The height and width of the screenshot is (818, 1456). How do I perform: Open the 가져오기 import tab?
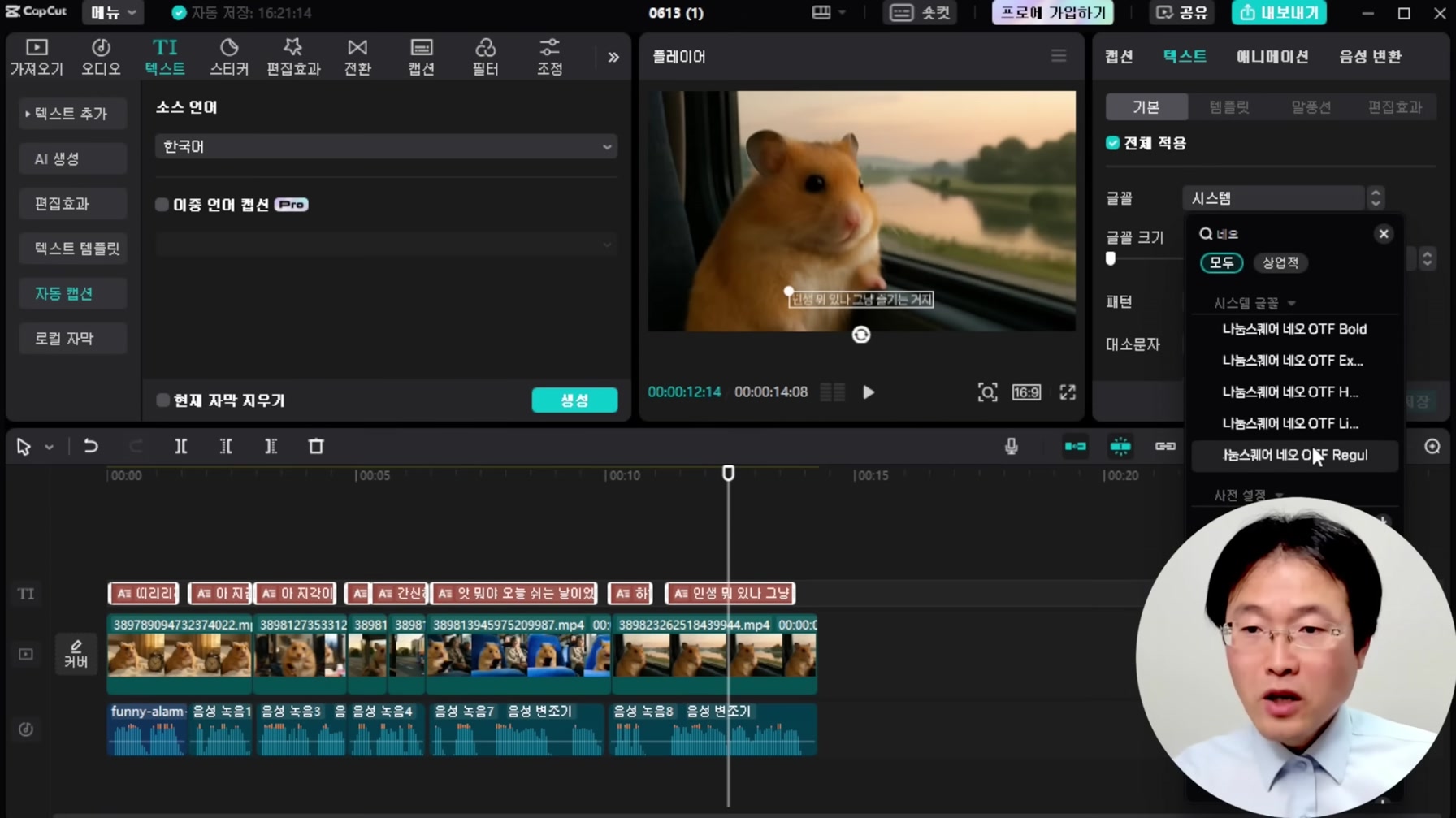coord(36,57)
